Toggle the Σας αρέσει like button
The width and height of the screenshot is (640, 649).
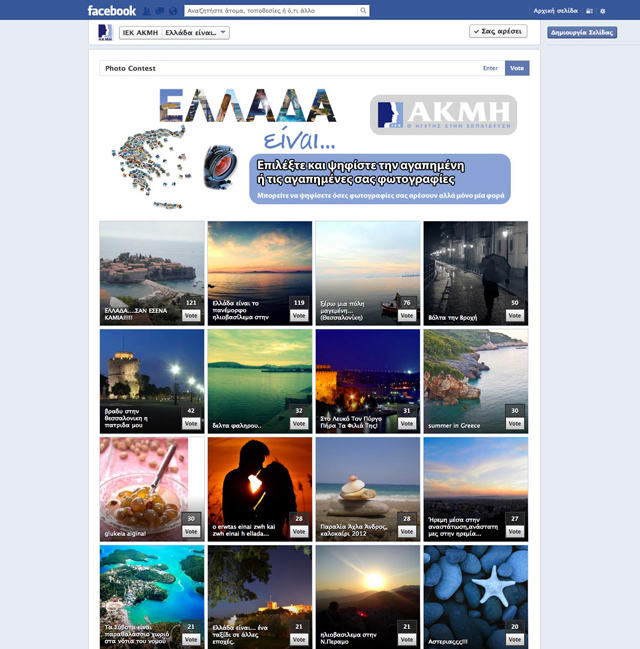(x=497, y=32)
